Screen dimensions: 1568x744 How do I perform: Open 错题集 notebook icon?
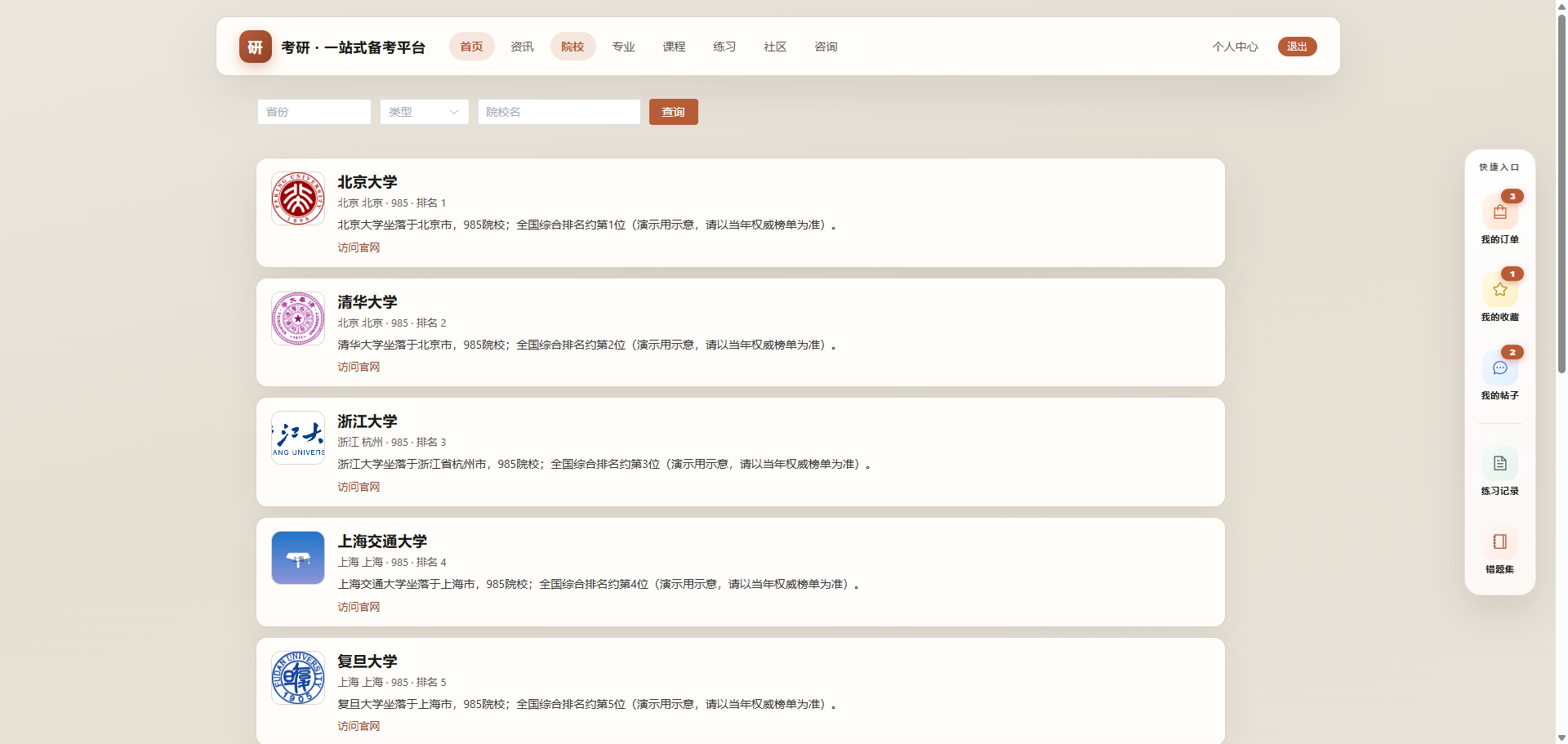tap(1500, 541)
